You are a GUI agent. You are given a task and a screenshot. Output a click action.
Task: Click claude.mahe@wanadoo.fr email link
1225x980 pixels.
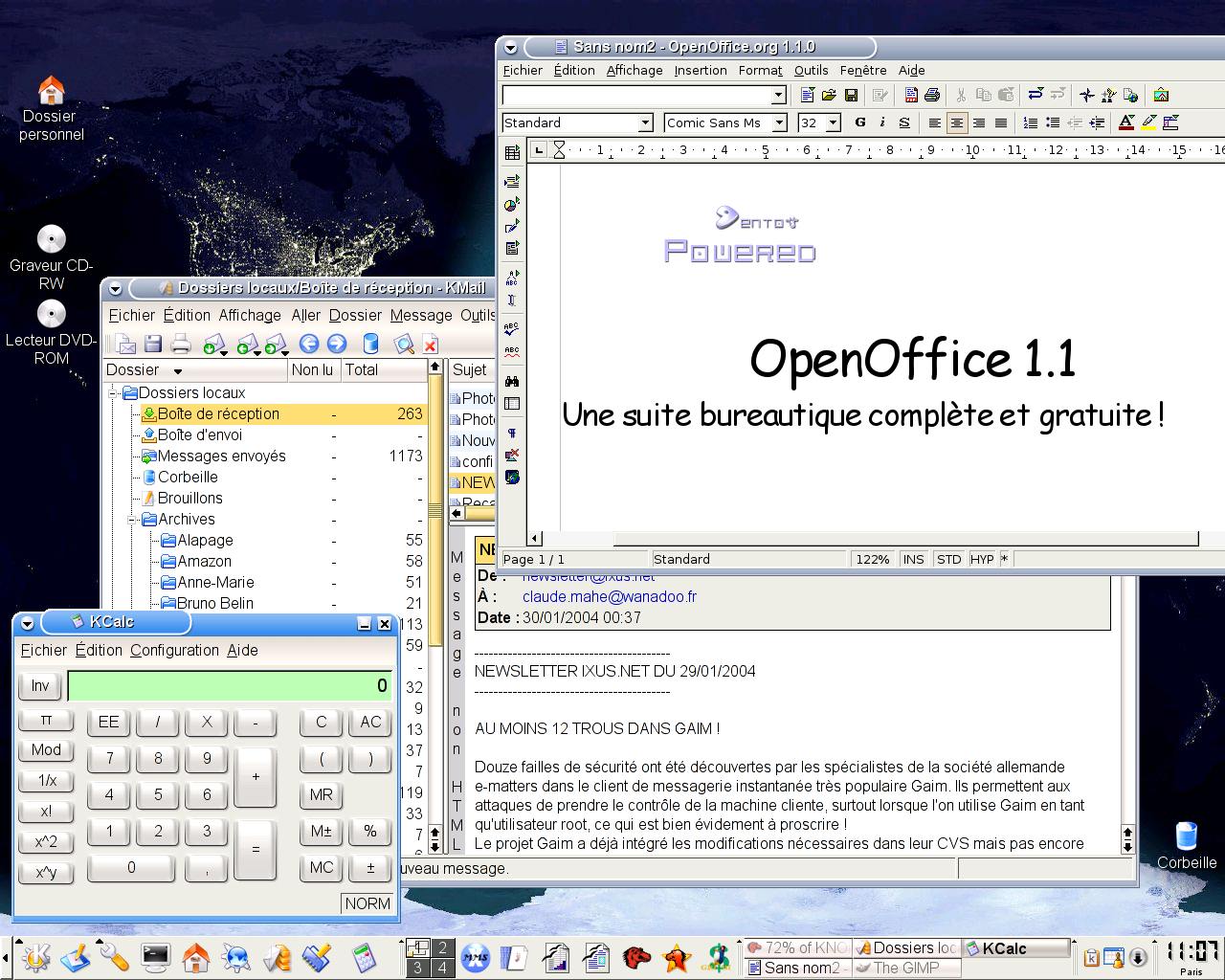(609, 596)
